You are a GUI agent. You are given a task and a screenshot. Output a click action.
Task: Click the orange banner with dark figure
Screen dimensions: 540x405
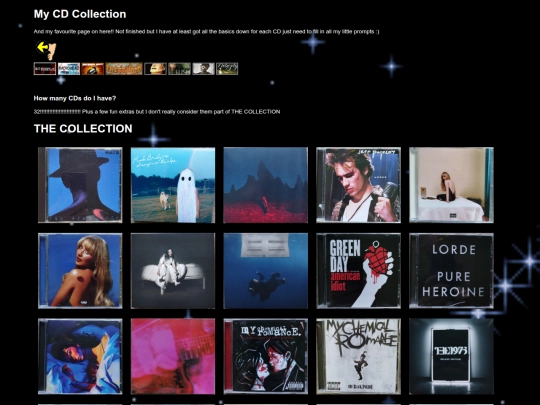tap(93, 69)
